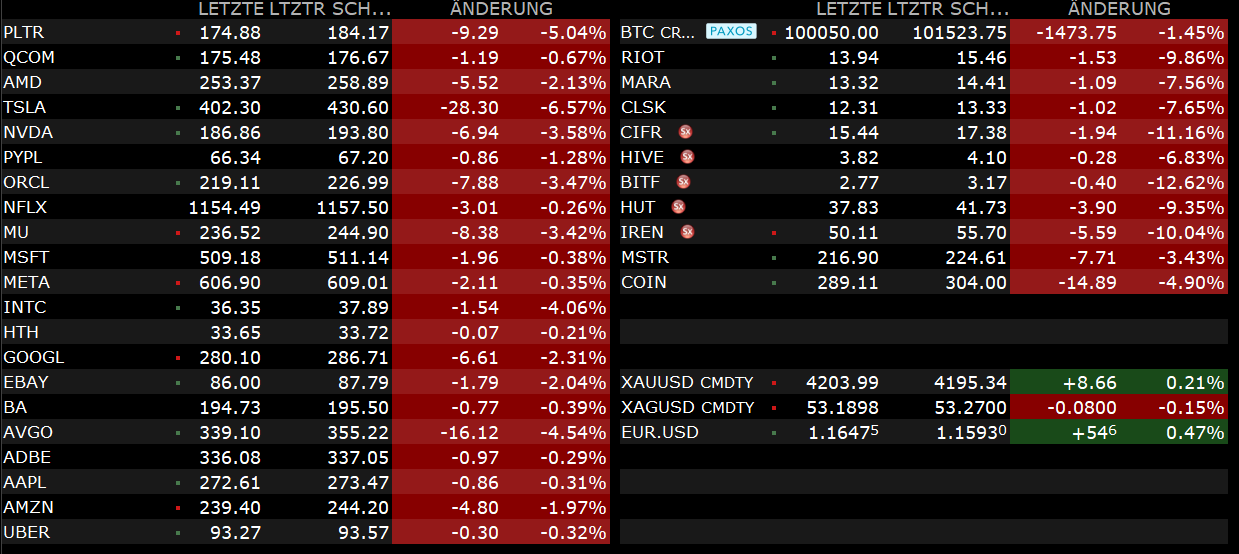Sort by ÄNDERUNG header above the PLTR row
1239x554 pixels.
pyautogui.click(x=501, y=9)
